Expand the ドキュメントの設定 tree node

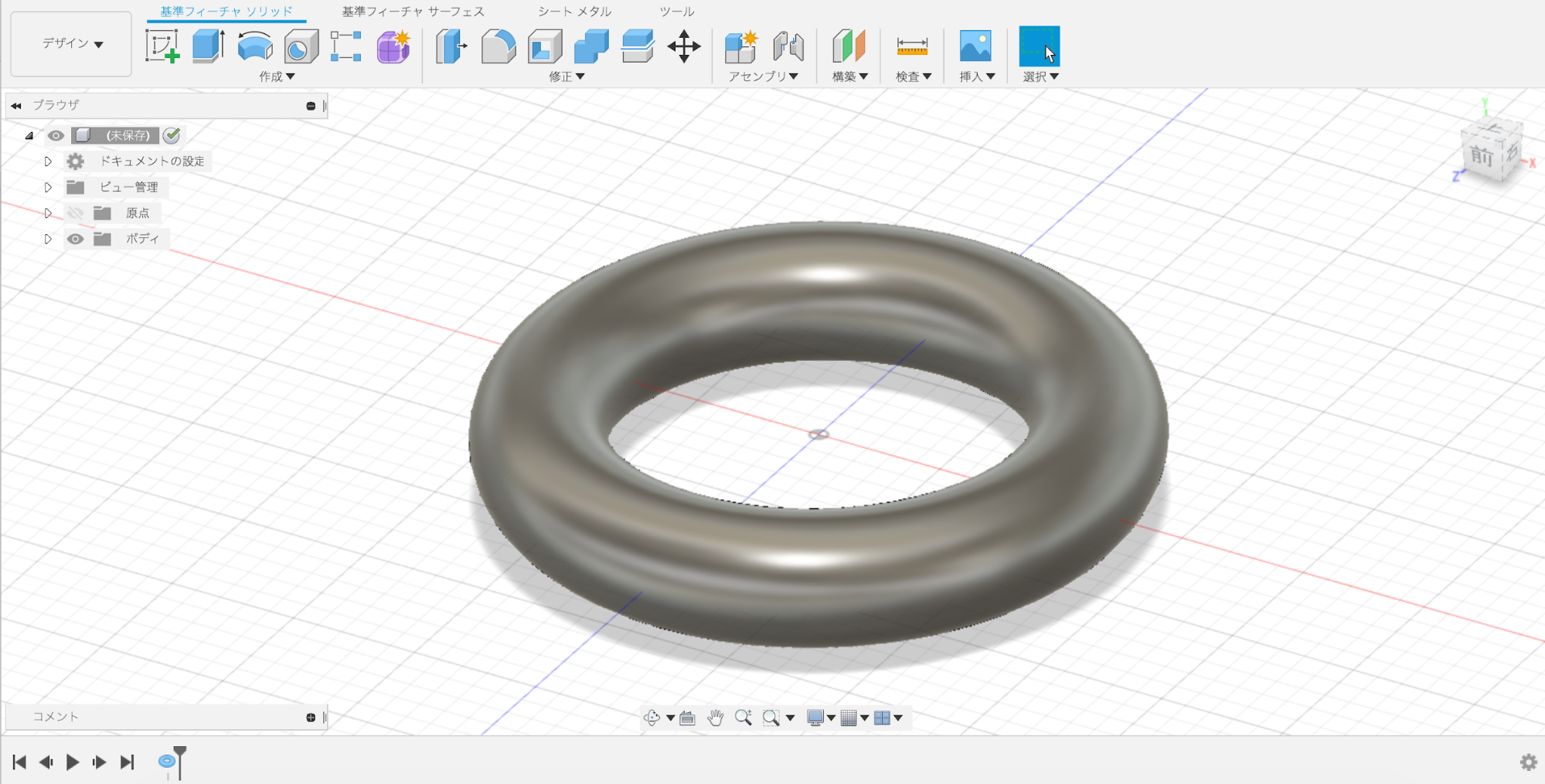click(48, 161)
